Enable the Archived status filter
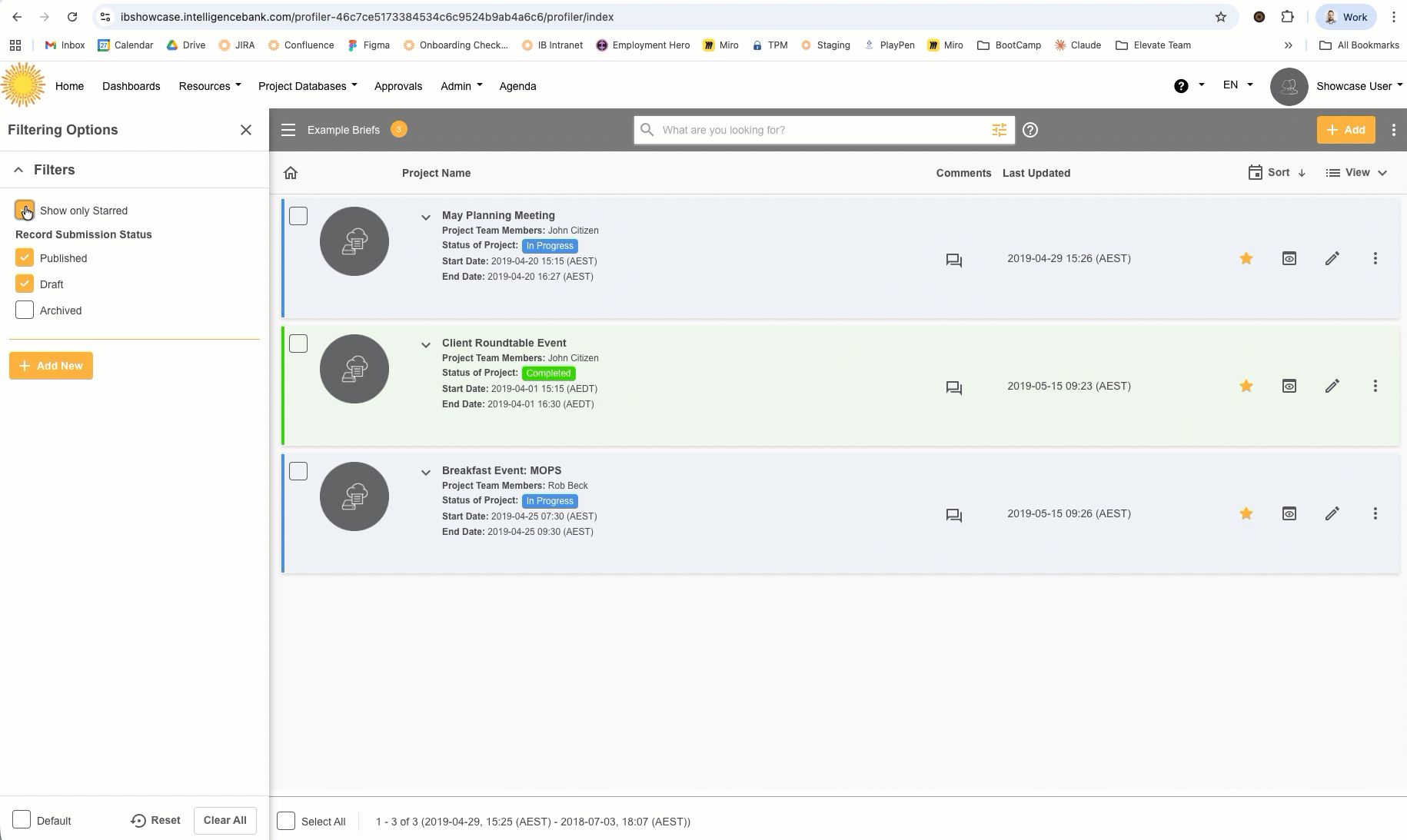 pos(25,310)
